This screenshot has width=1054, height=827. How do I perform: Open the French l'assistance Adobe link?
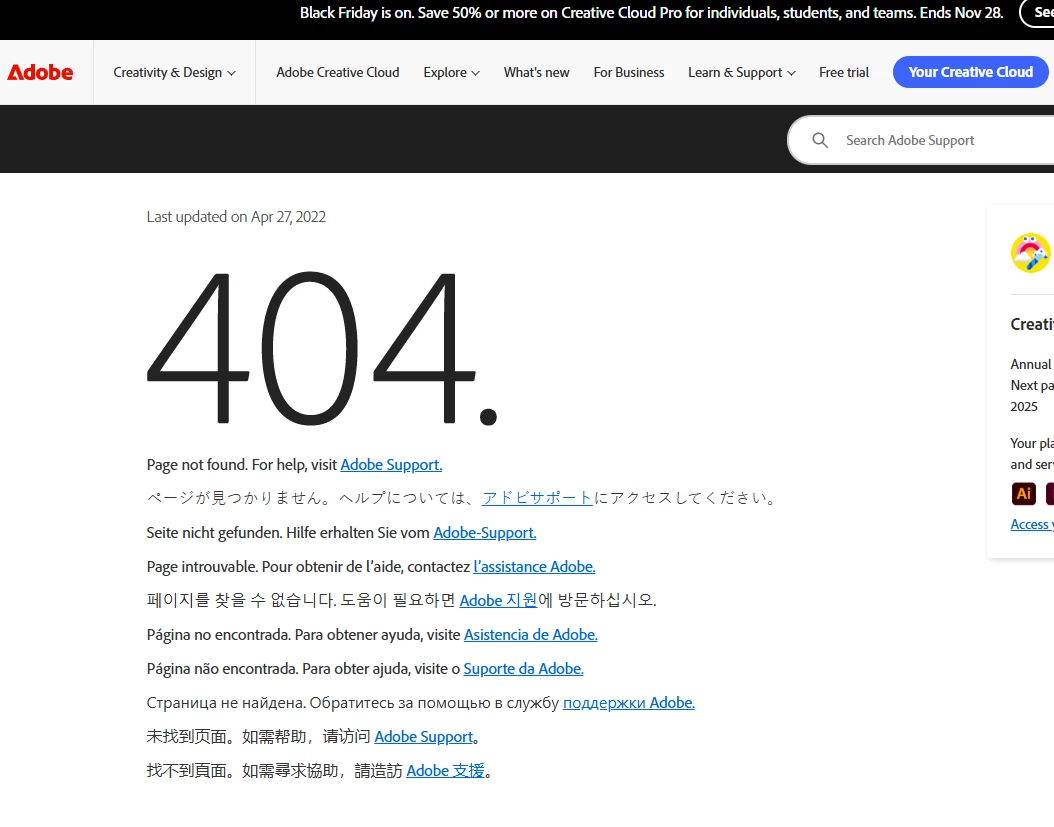click(534, 567)
